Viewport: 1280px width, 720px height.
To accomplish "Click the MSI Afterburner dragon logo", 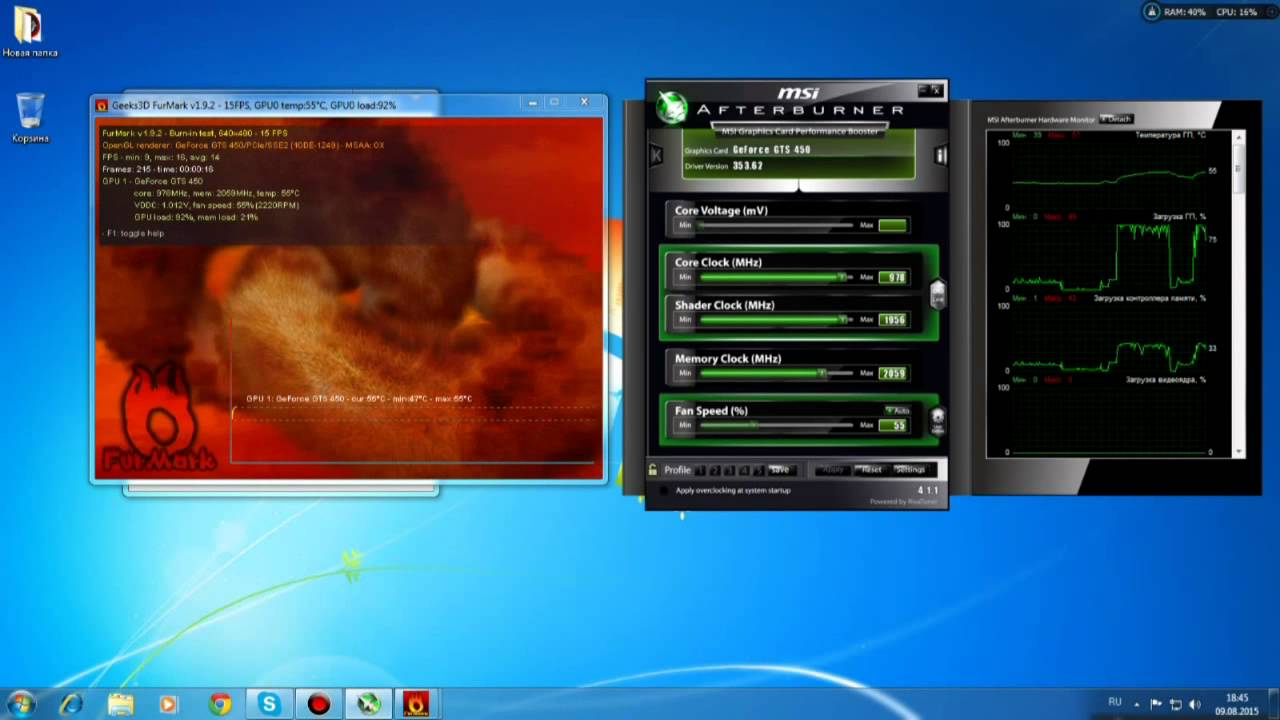I will pos(672,108).
